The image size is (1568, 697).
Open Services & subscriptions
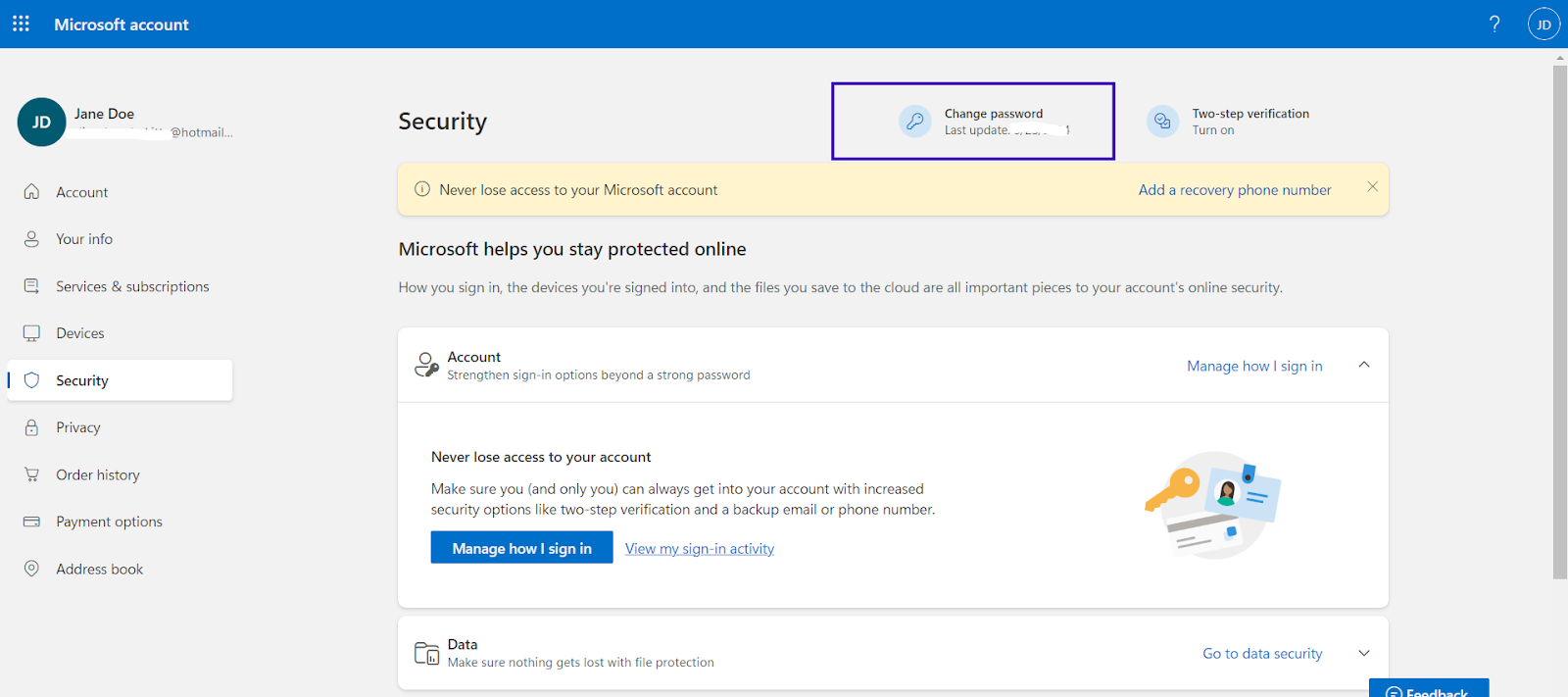point(132,286)
